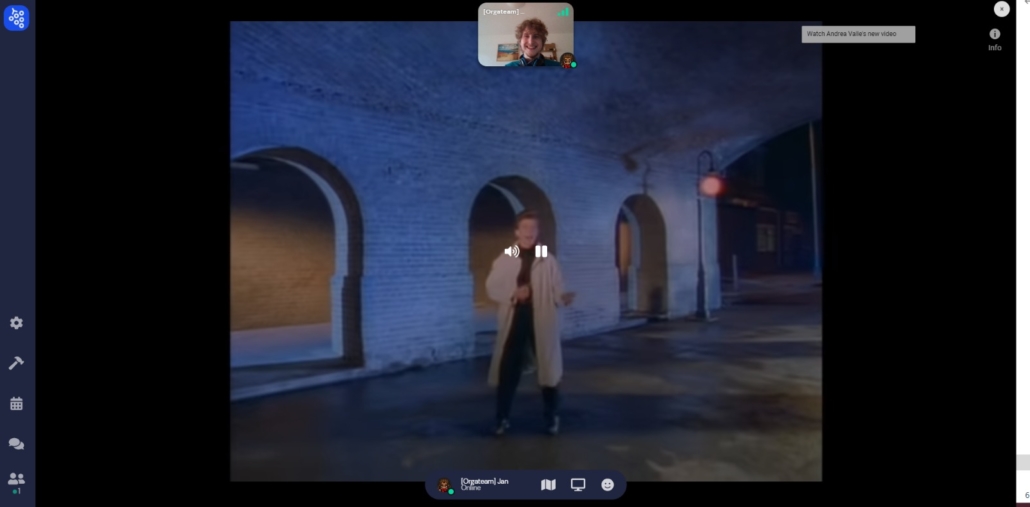
Task: Click the small avatar badge on webcam tile
Action: (567, 59)
